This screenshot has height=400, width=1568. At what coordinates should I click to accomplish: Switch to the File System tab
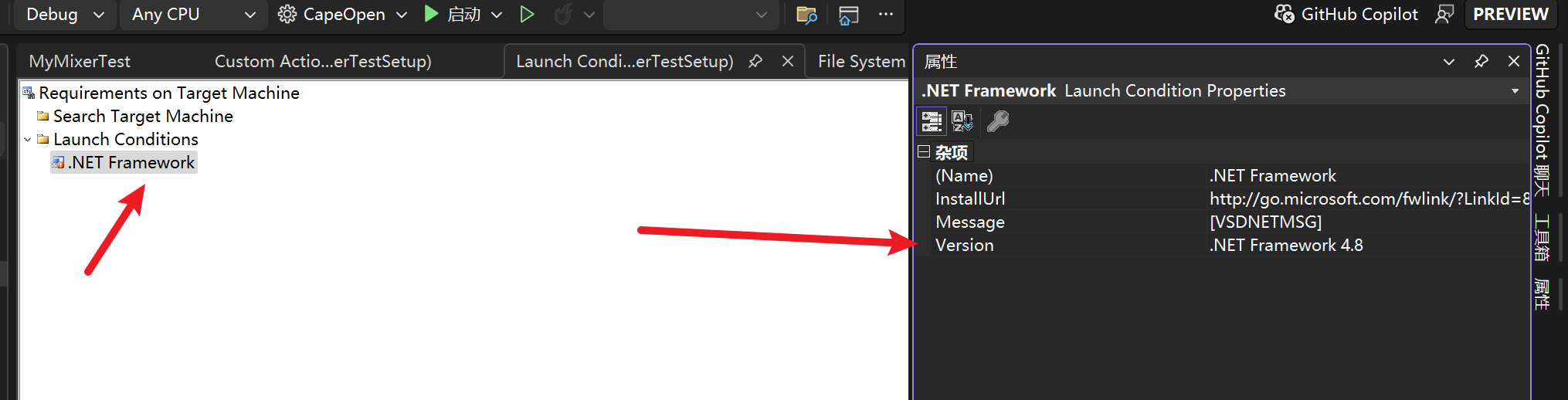click(x=861, y=61)
